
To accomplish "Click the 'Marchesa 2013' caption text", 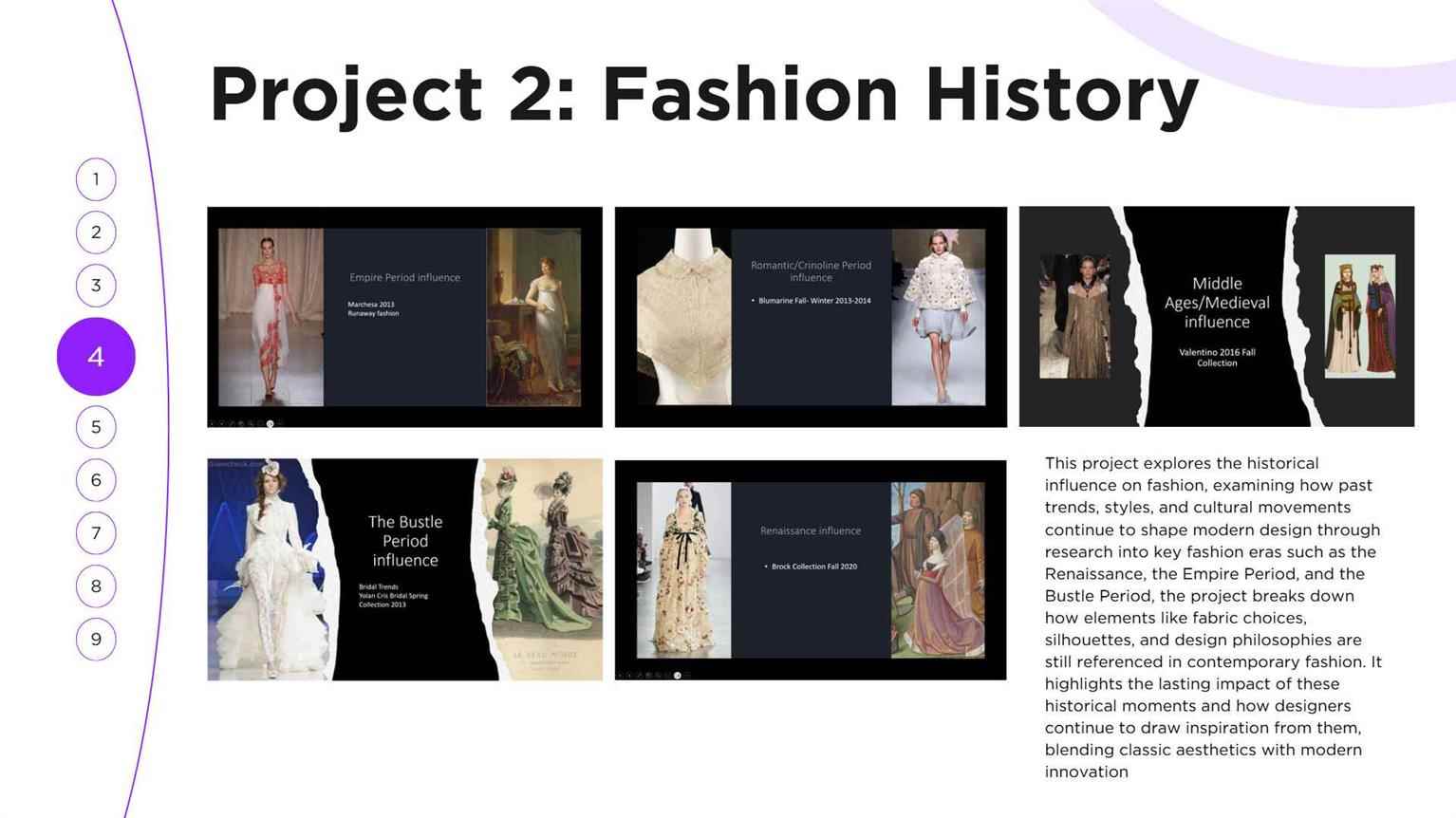I will 371,305.
